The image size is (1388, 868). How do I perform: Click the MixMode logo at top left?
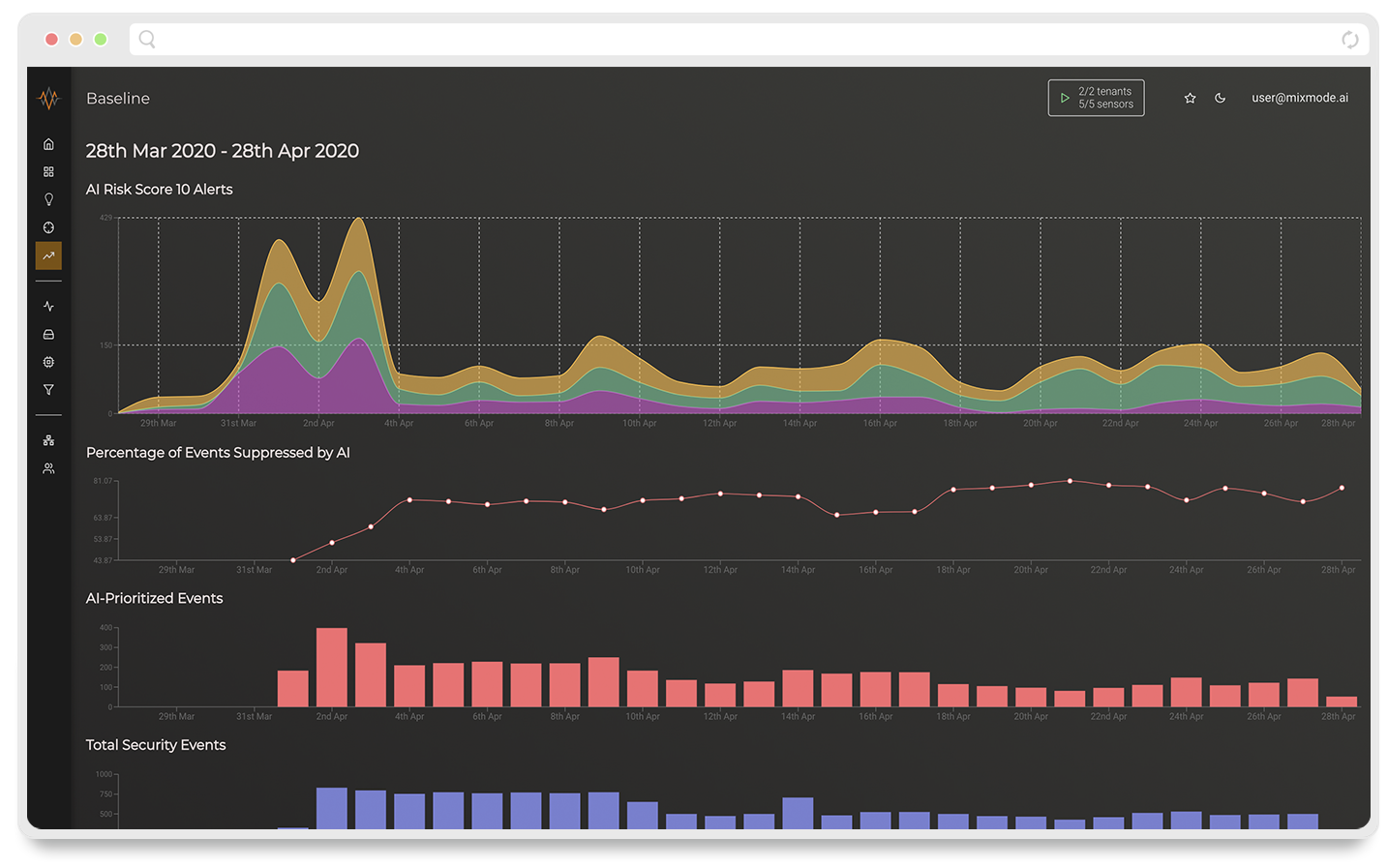point(48,98)
